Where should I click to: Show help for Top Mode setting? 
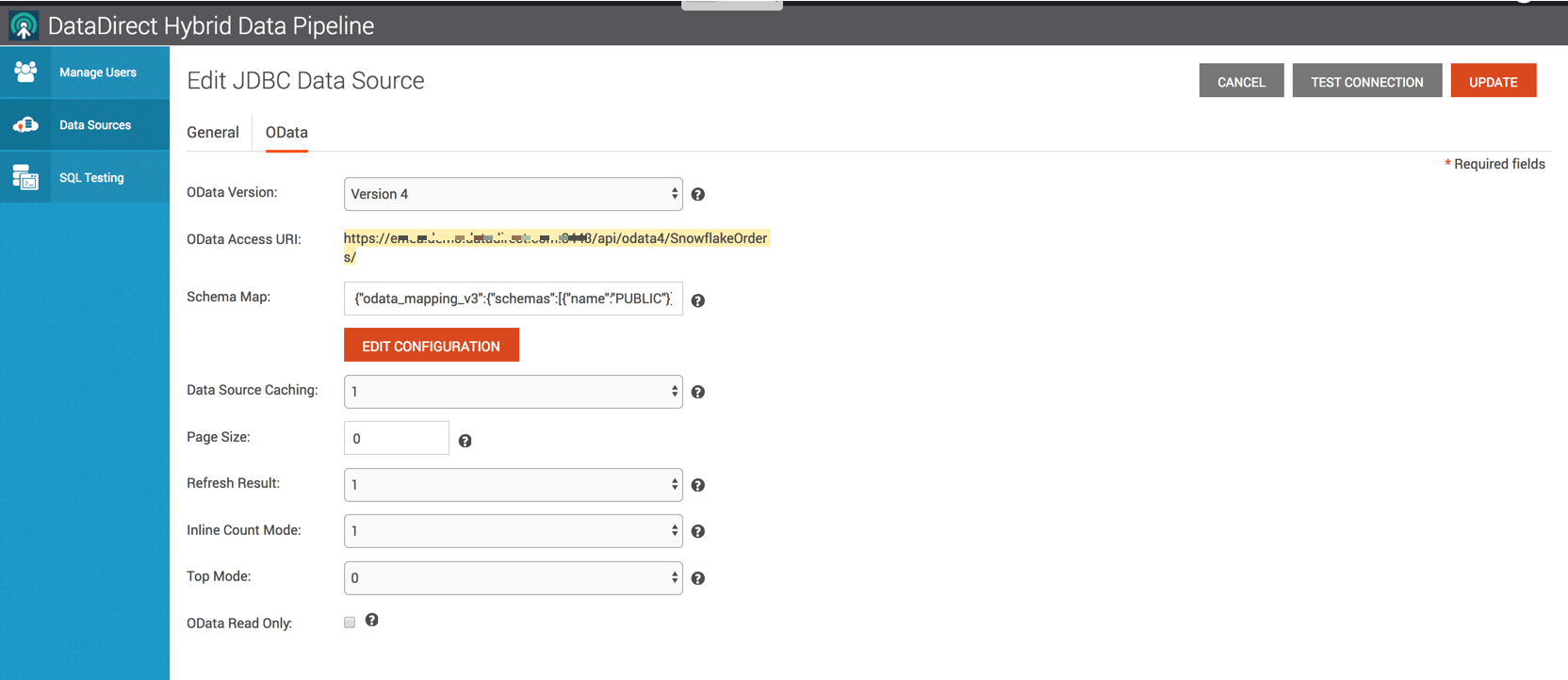click(x=697, y=578)
